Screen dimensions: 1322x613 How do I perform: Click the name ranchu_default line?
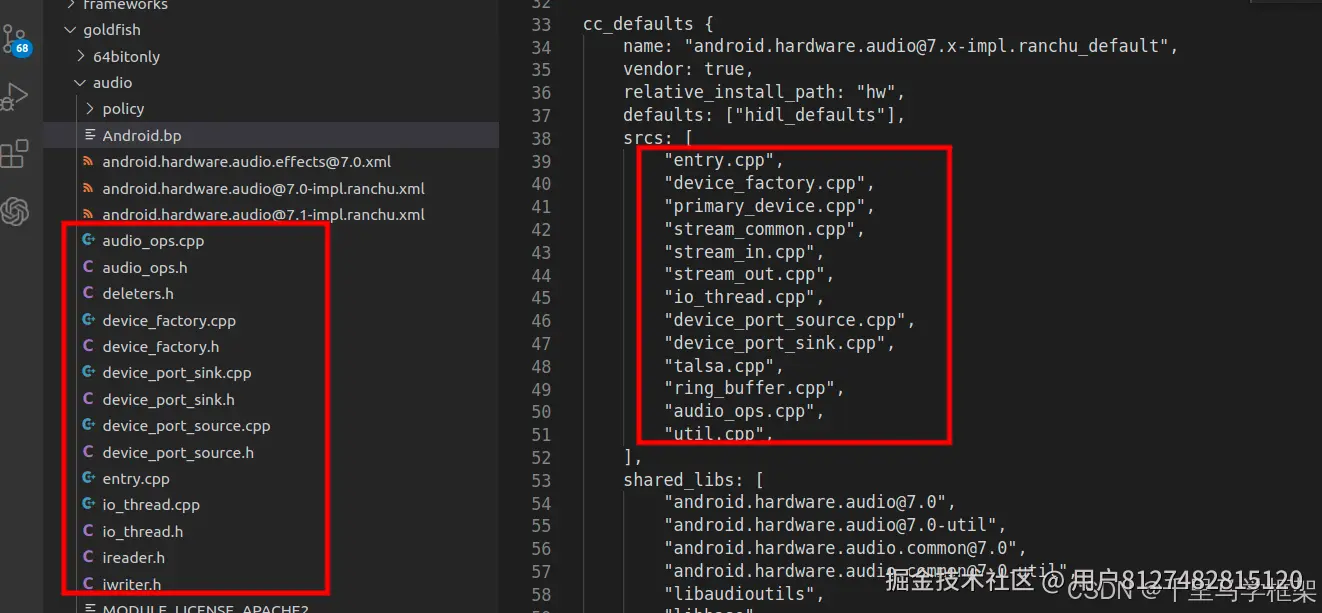900,46
